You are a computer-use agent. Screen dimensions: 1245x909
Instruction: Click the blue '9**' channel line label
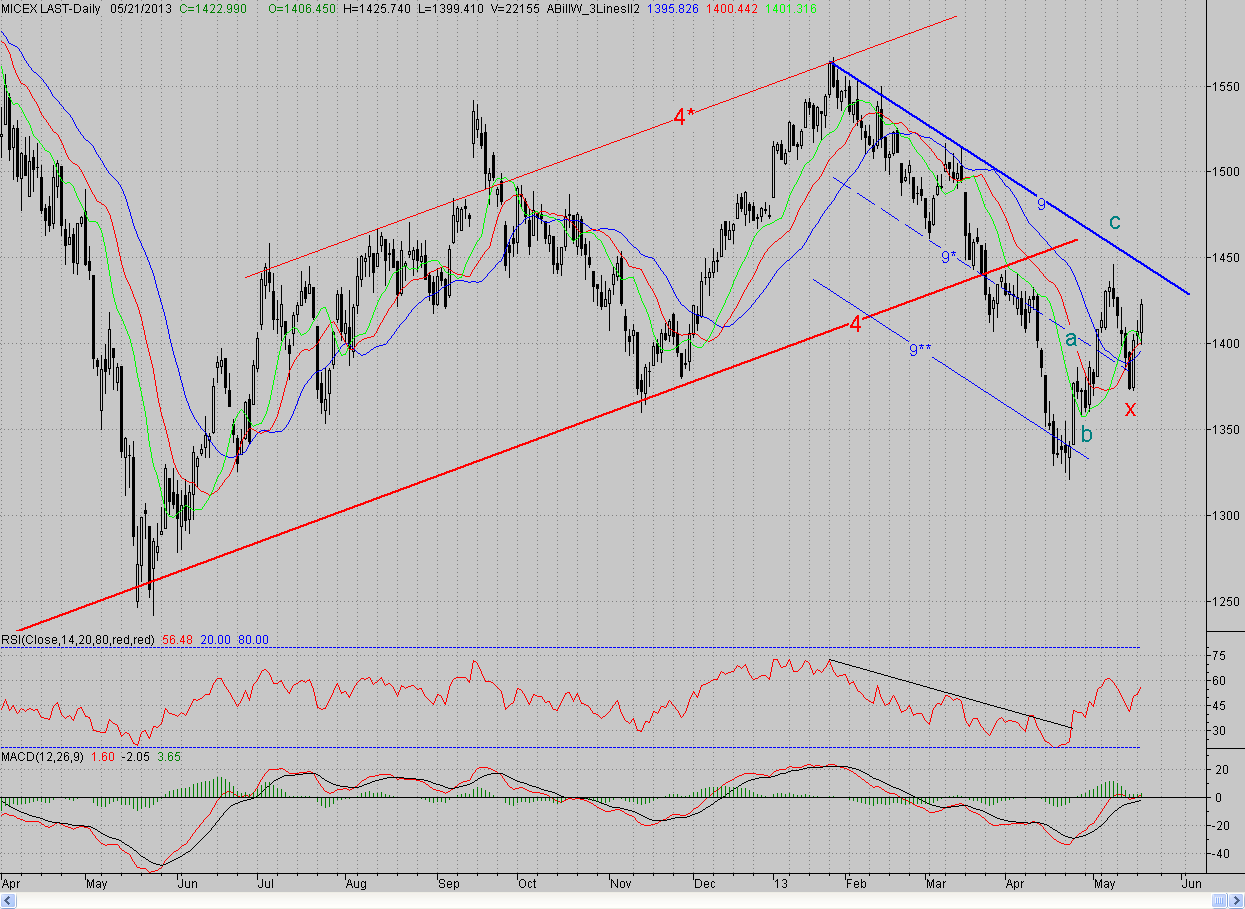[x=919, y=349]
